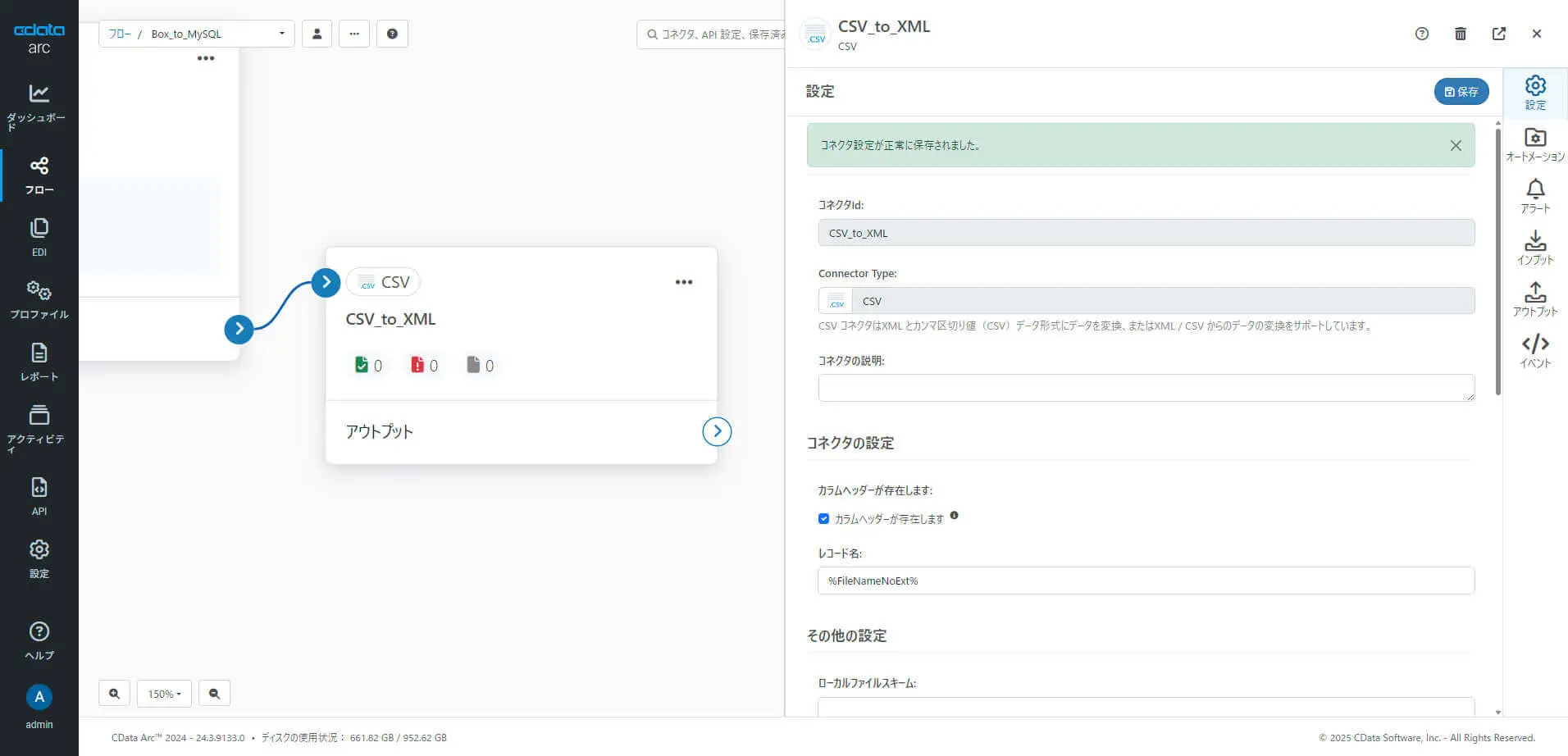Click the コネクタの説明 text area

click(x=1146, y=388)
